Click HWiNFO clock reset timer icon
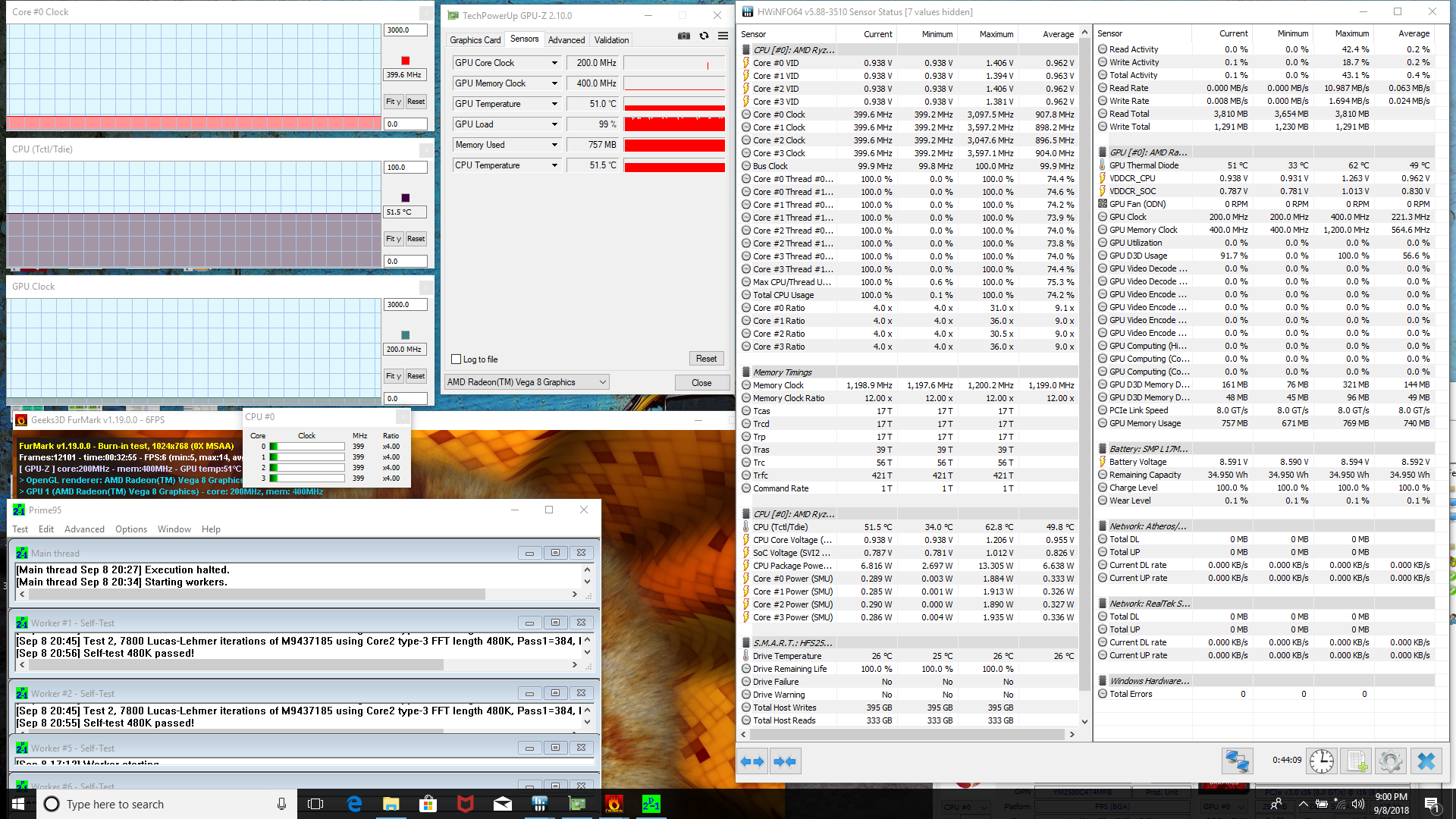The height and width of the screenshot is (819, 1456). click(1321, 761)
